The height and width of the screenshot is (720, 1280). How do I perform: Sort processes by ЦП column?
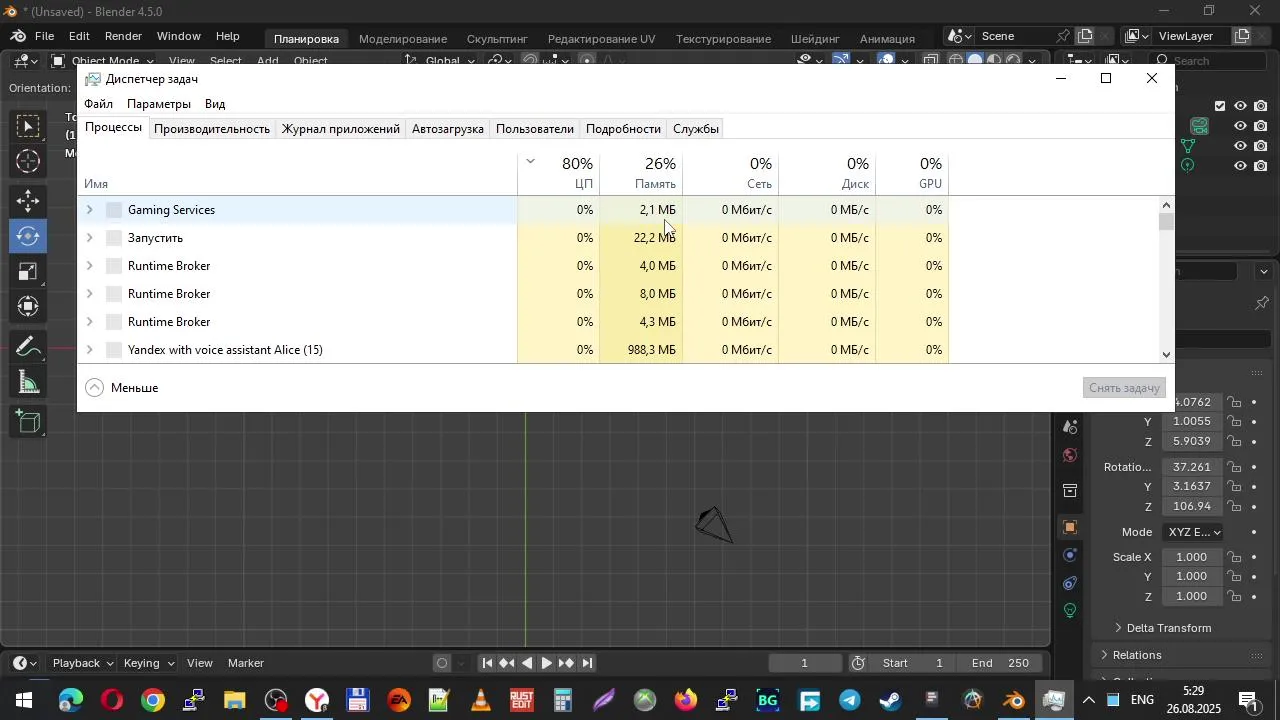coord(559,173)
